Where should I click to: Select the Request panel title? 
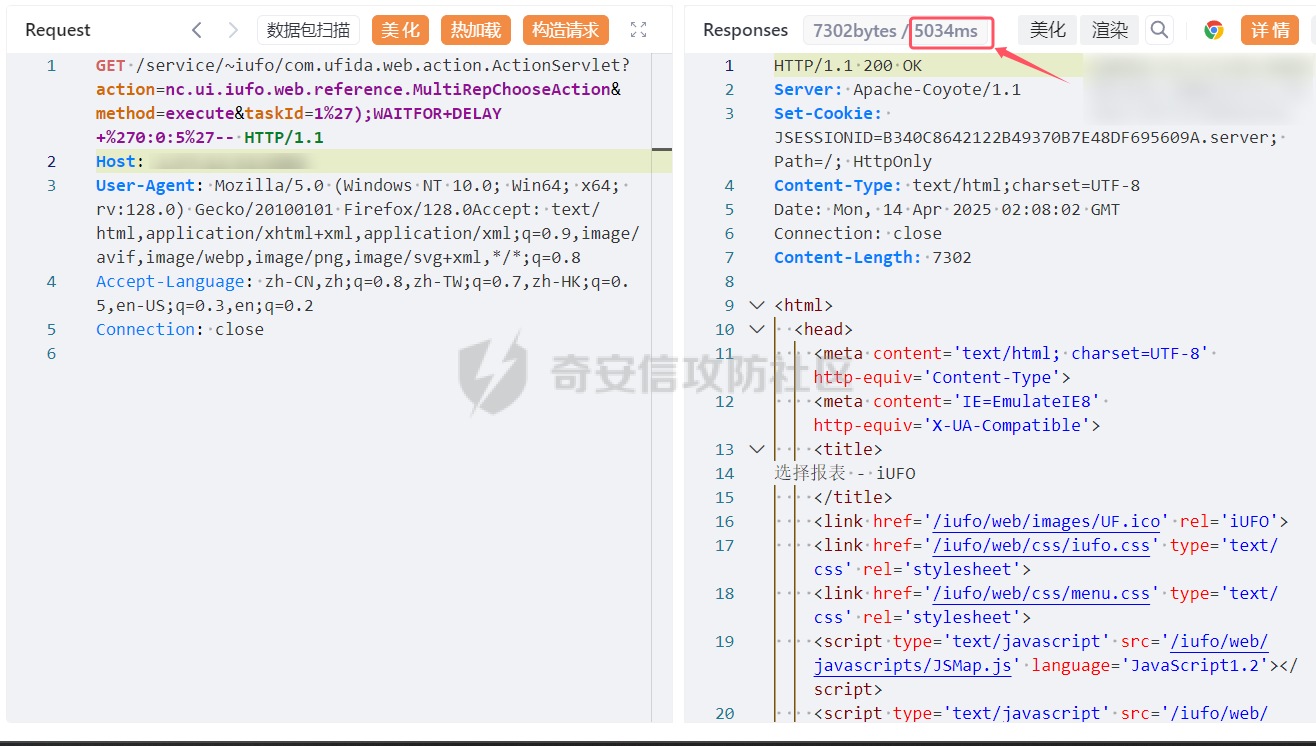58,30
